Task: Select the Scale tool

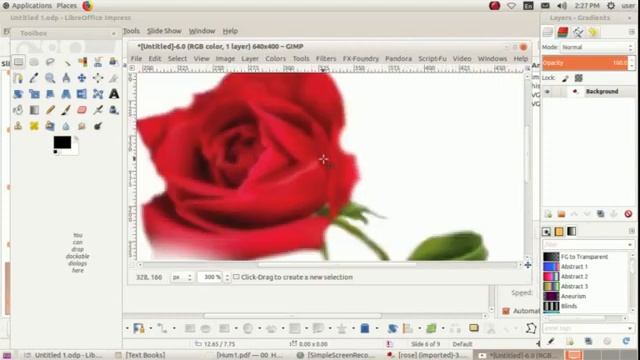Action: tap(34, 94)
